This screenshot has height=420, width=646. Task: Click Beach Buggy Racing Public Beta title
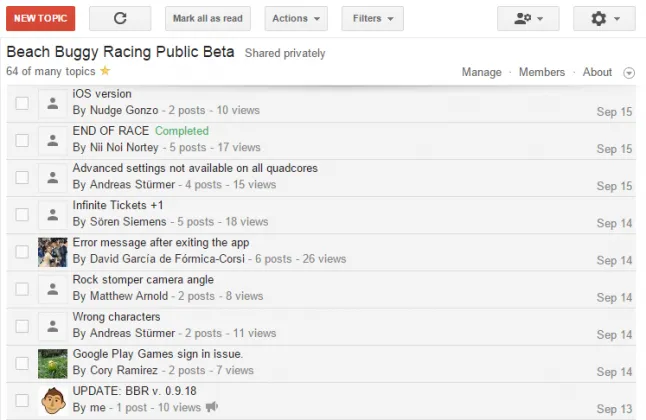click(120, 52)
